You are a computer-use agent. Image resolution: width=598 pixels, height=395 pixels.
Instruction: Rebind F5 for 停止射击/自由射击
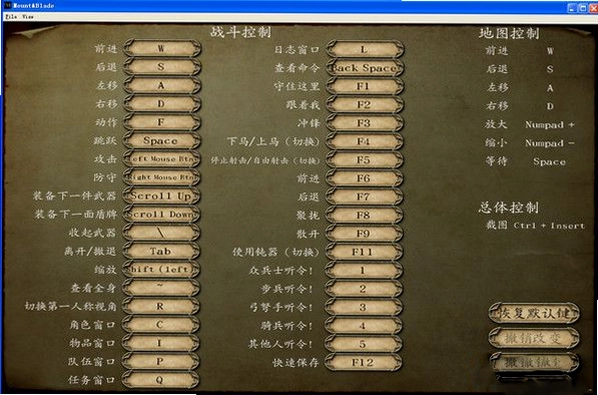(x=364, y=160)
